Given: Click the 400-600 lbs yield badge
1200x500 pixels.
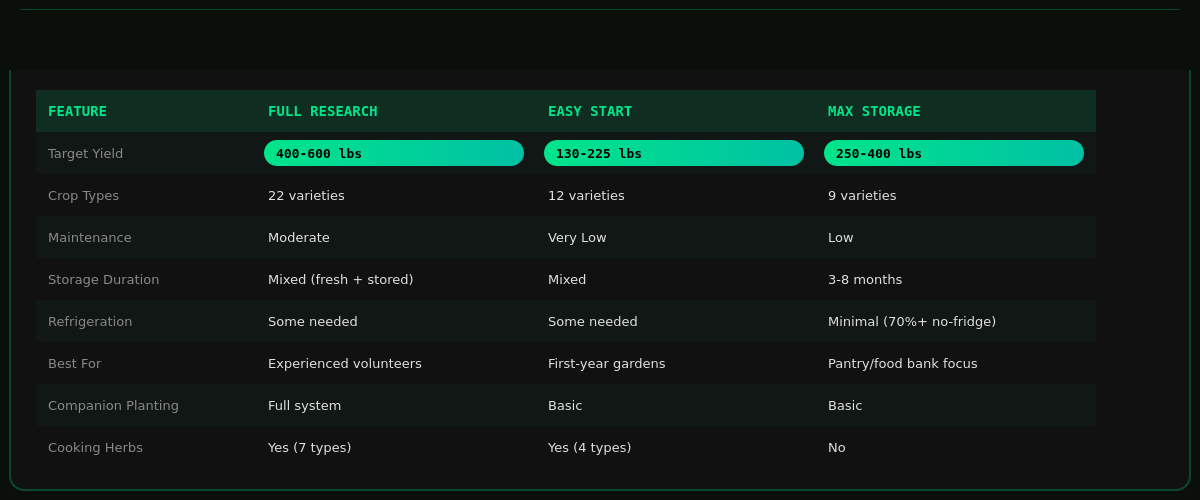Looking at the screenshot, I should click(394, 153).
